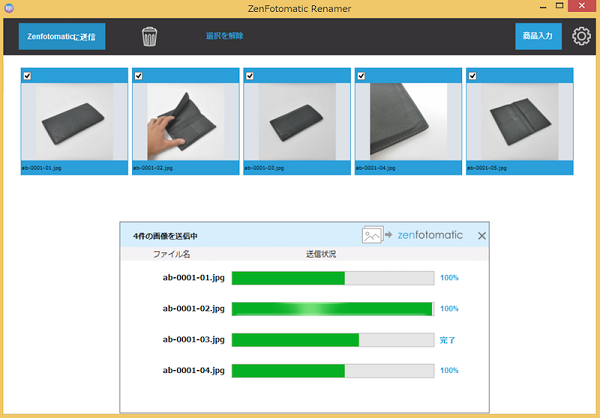Open settings via the gear icon
Image resolution: width=600 pixels, height=418 pixels.
pyautogui.click(x=581, y=36)
